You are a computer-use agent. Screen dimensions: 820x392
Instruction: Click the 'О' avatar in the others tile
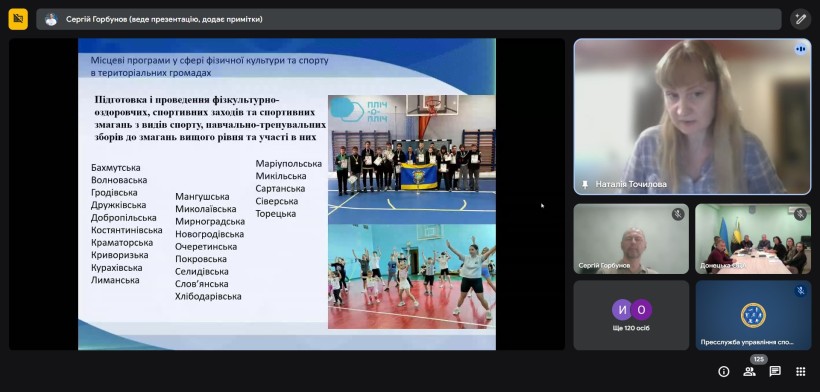(x=641, y=309)
